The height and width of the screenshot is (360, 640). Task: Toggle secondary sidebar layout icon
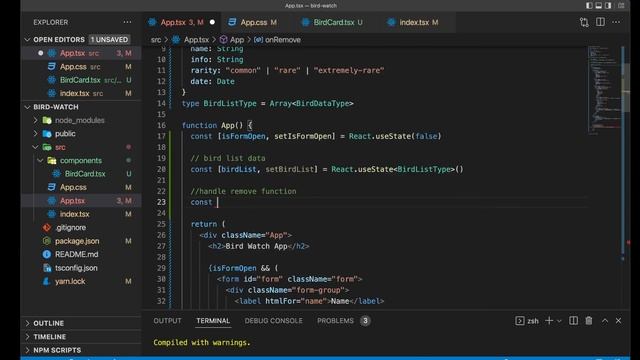608,6
